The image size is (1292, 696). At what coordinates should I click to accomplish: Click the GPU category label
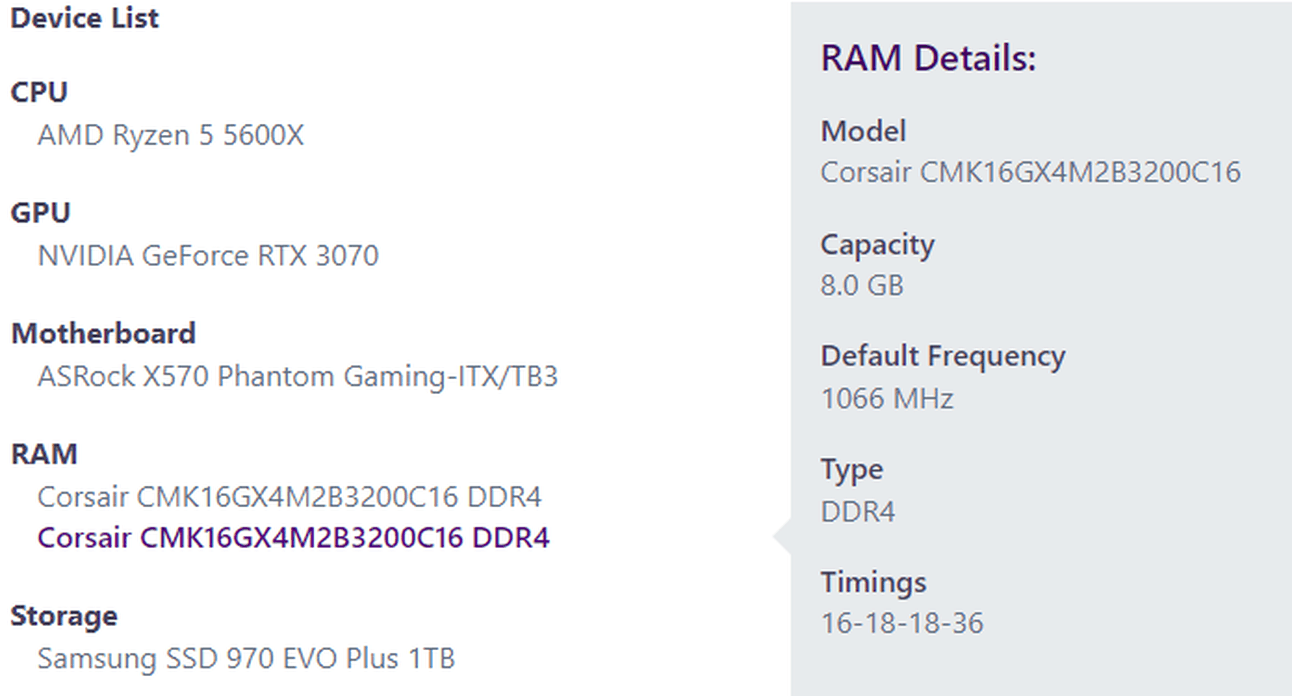pos(40,213)
